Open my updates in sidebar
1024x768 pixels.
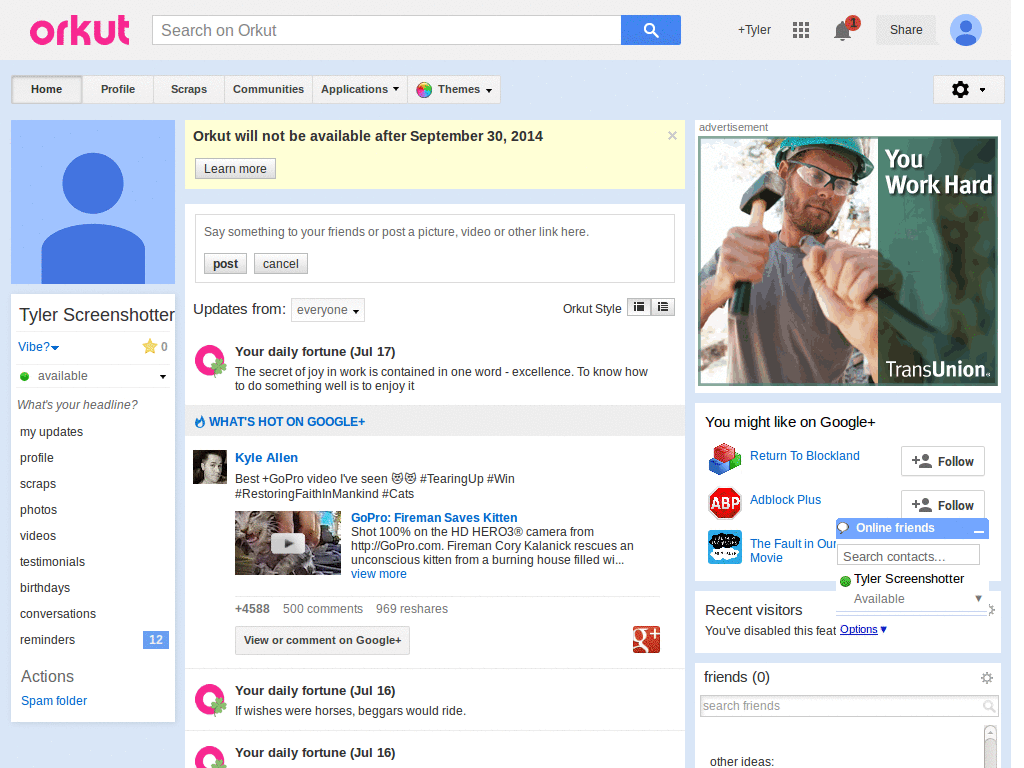(52, 432)
